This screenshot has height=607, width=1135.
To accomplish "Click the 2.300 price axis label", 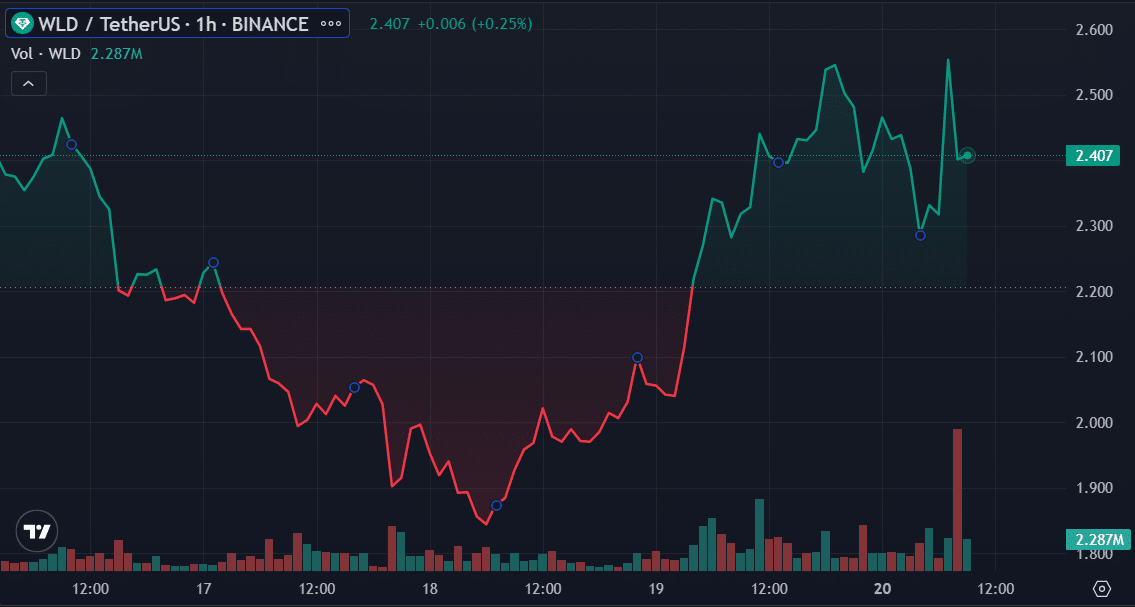I will [x=1094, y=226].
